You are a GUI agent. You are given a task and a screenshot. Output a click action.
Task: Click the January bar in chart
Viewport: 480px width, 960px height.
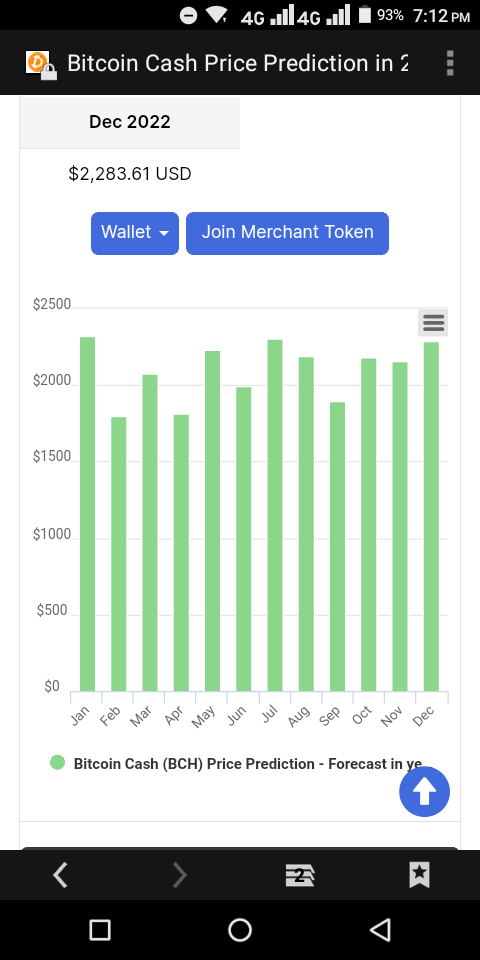pyautogui.click(x=88, y=514)
